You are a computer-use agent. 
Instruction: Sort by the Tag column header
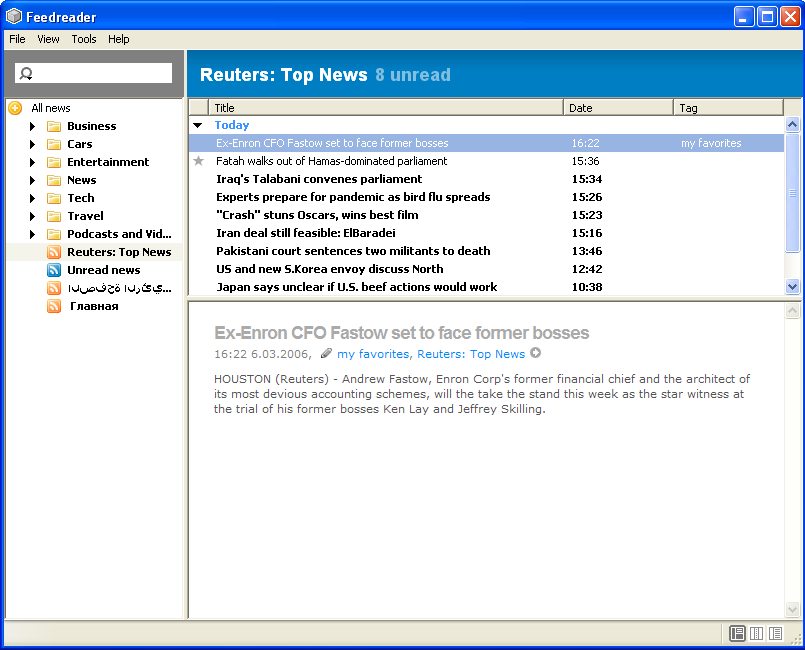click(x=729, y=108)
